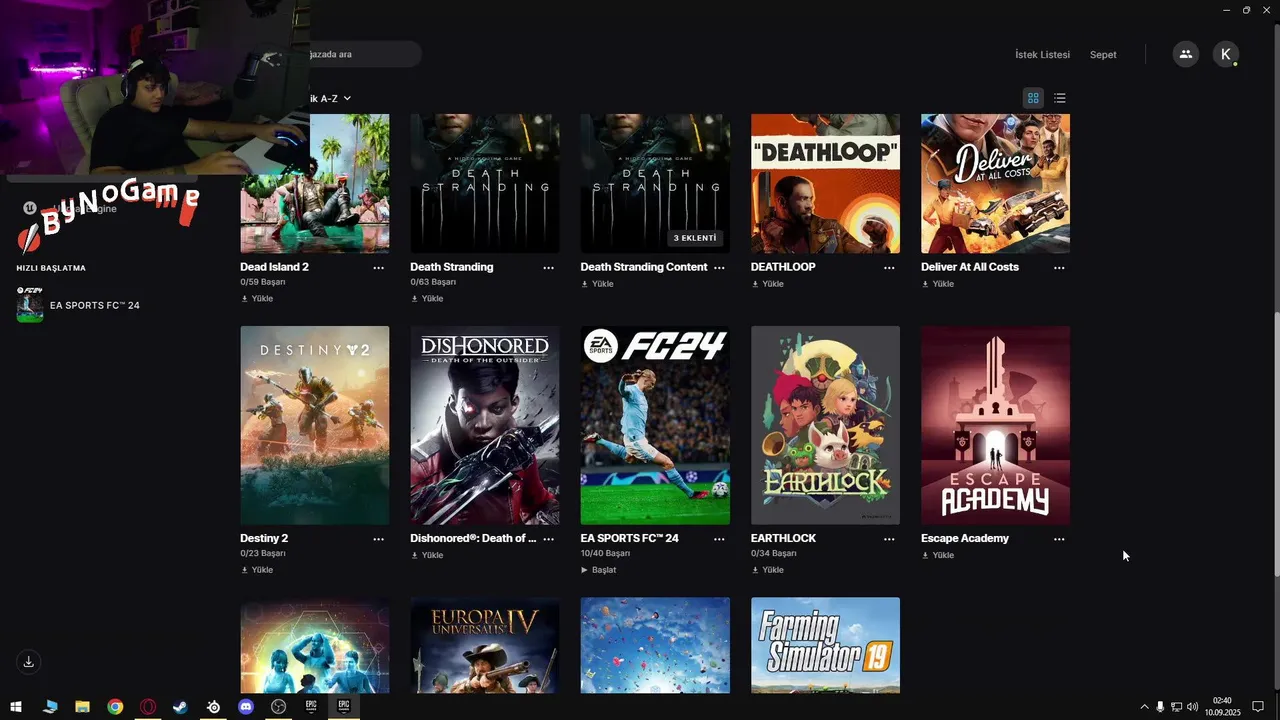The height and width of the screenshot is (720, 1280).
Task: Switch library to list view
Action: 1060,98
